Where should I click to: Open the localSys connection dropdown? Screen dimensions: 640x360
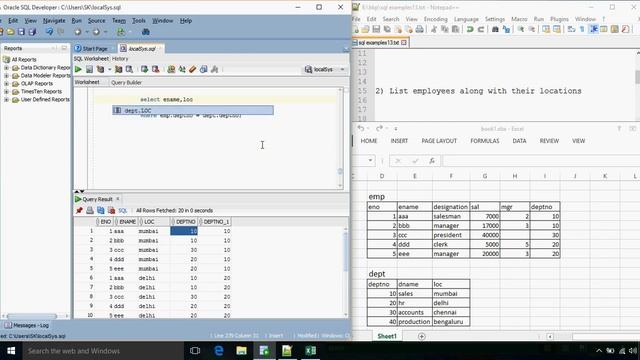pyautogui.click(x=342, y=69)
